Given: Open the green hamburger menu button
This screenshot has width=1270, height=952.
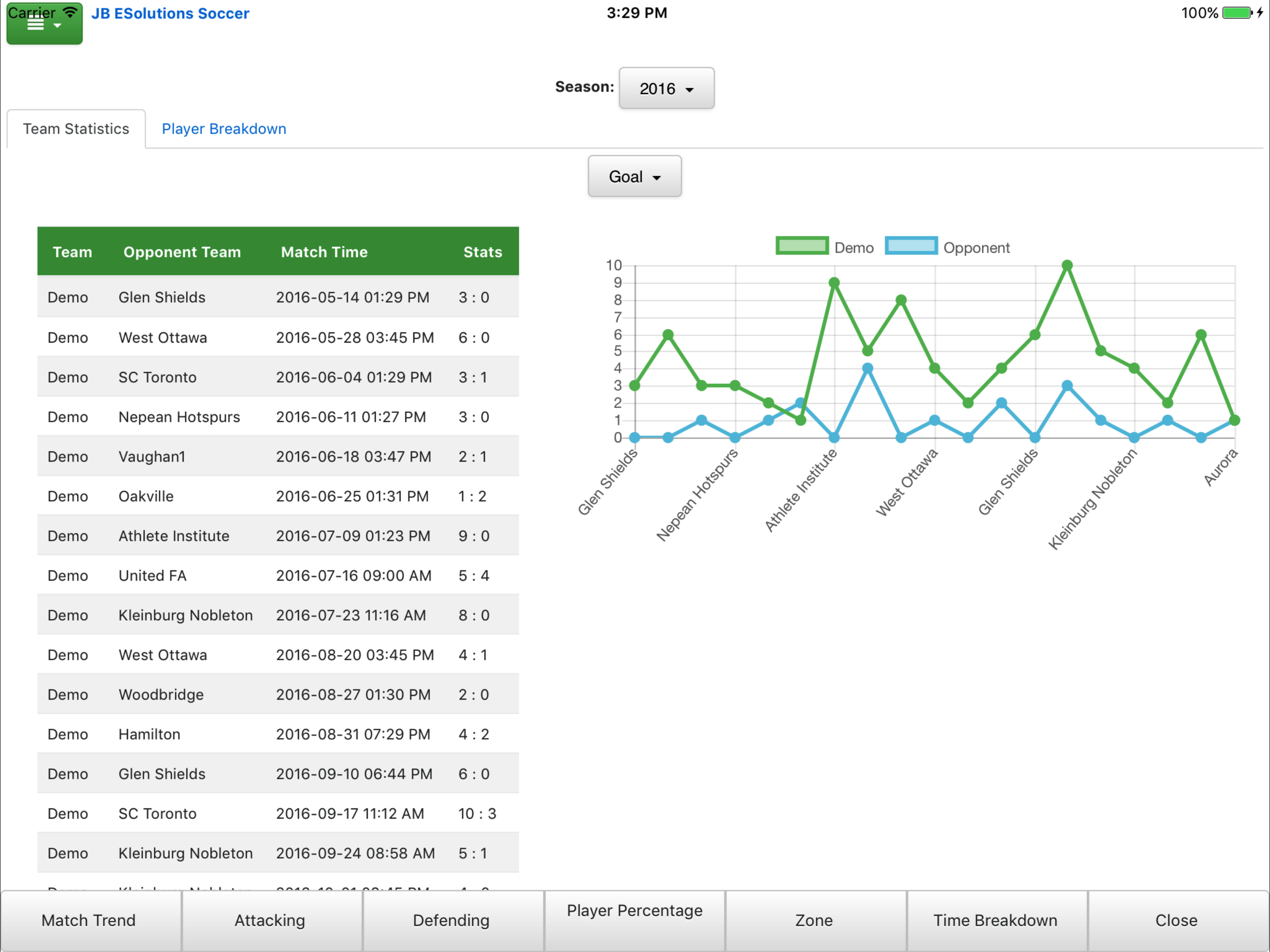Looking at the screenshot, I should (x=44, y=24).
